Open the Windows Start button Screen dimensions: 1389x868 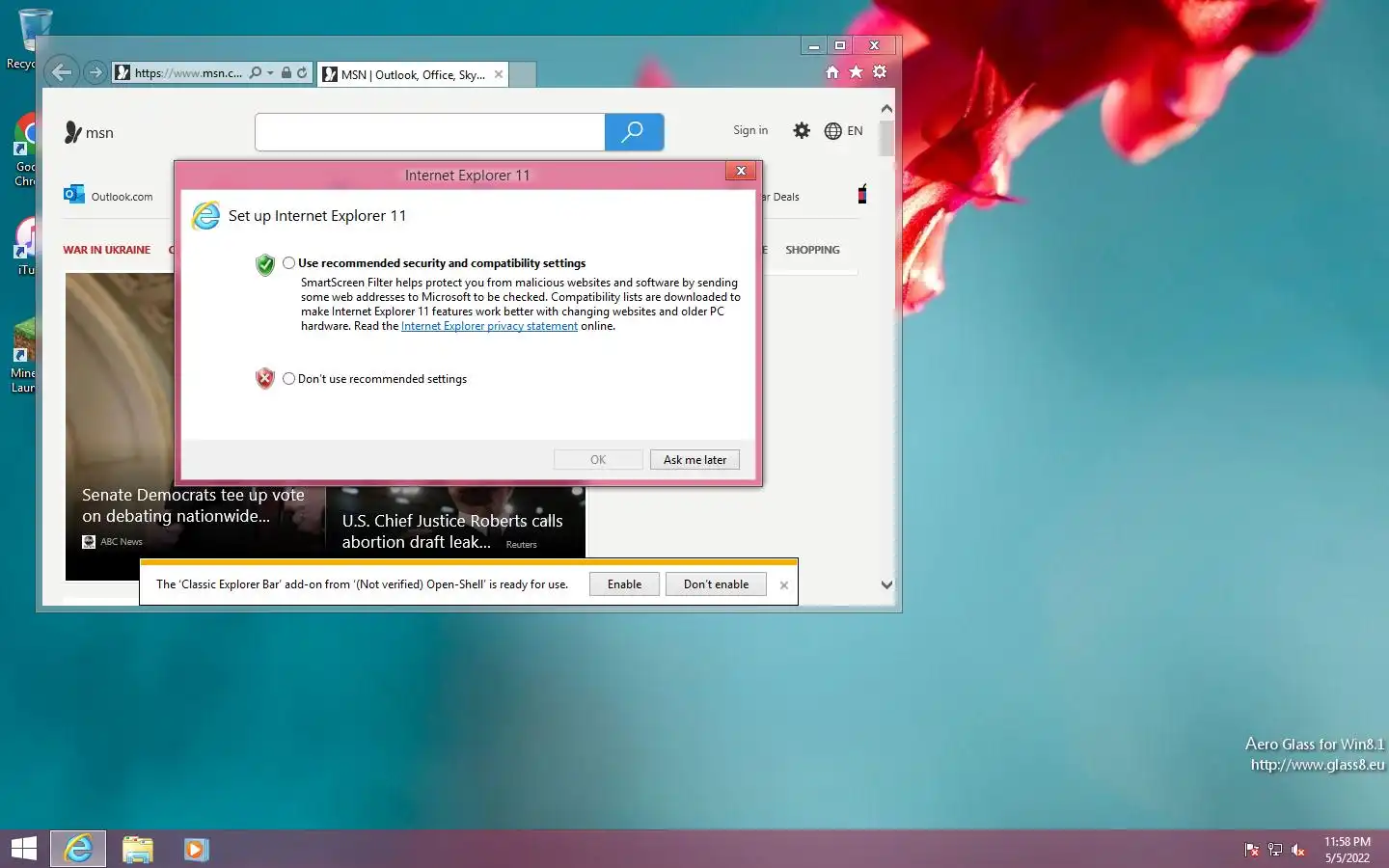point(23,849)
